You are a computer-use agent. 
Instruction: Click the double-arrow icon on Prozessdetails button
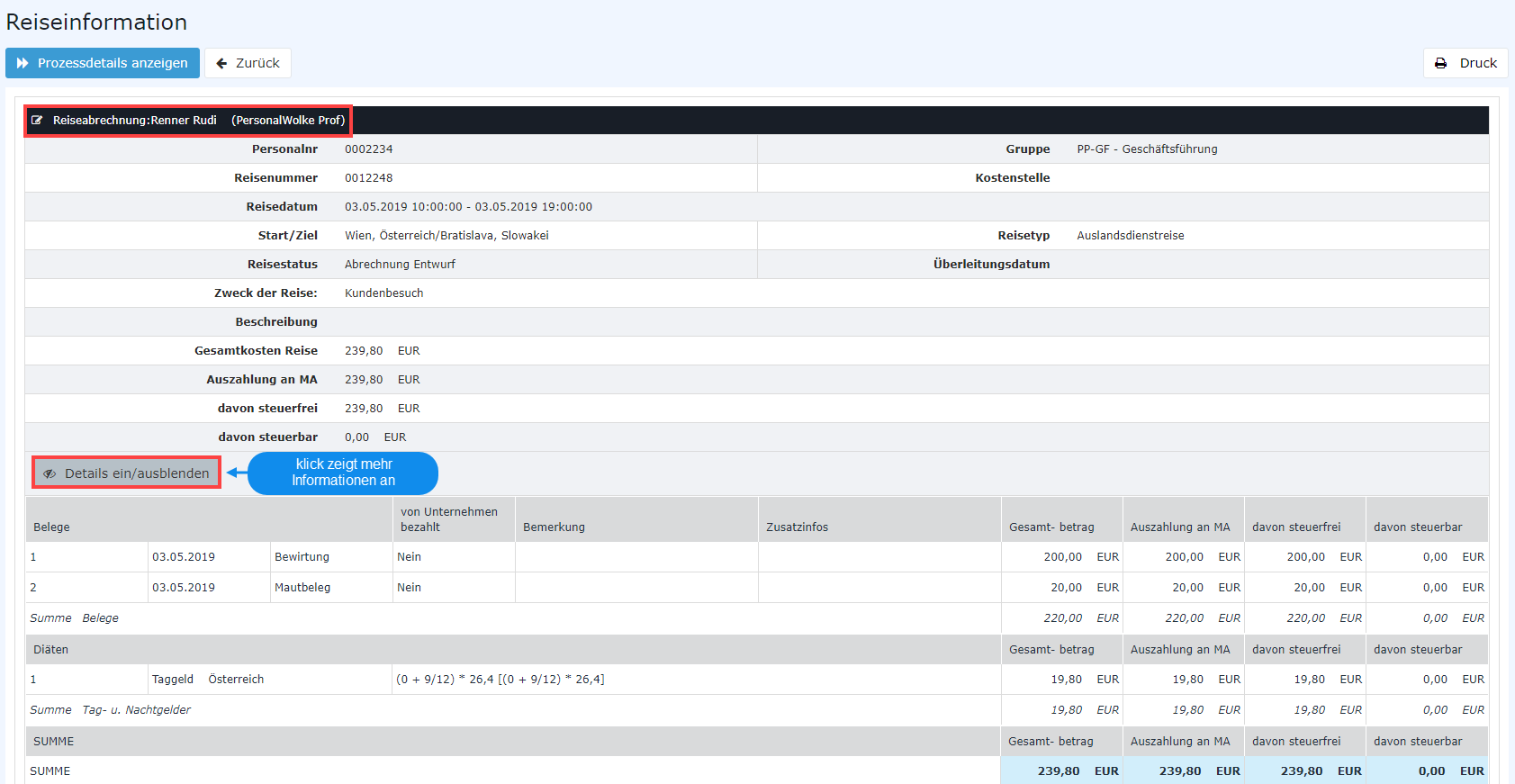click(x=23, y=63)
